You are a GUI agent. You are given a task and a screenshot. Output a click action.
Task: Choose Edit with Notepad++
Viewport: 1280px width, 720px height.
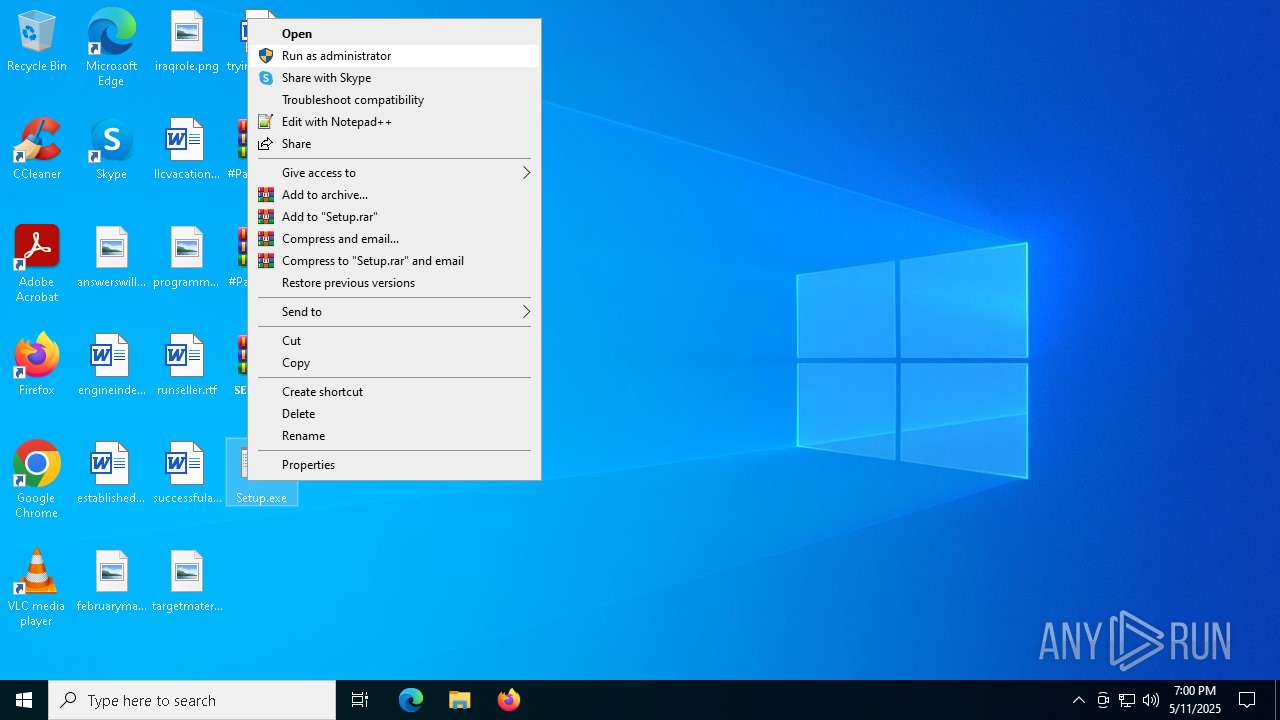(x=394, y=122)
